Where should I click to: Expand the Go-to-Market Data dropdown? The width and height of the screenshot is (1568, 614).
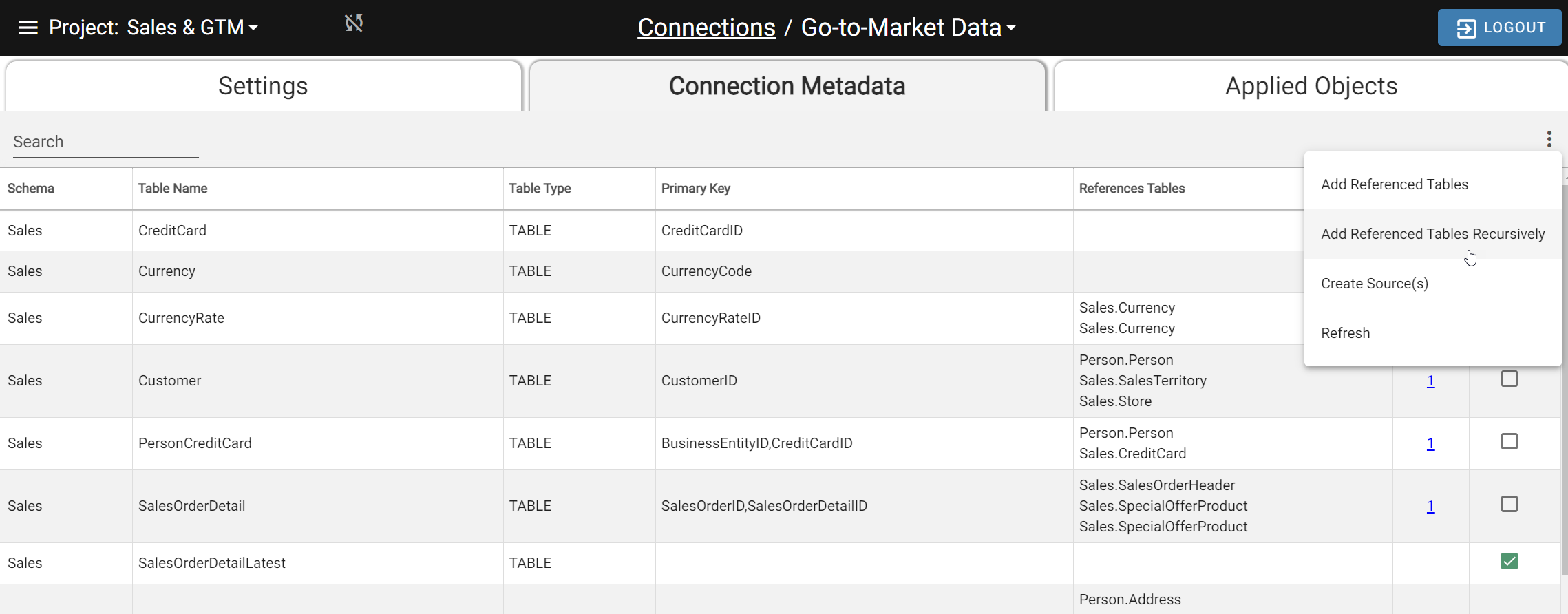[908, 28]
